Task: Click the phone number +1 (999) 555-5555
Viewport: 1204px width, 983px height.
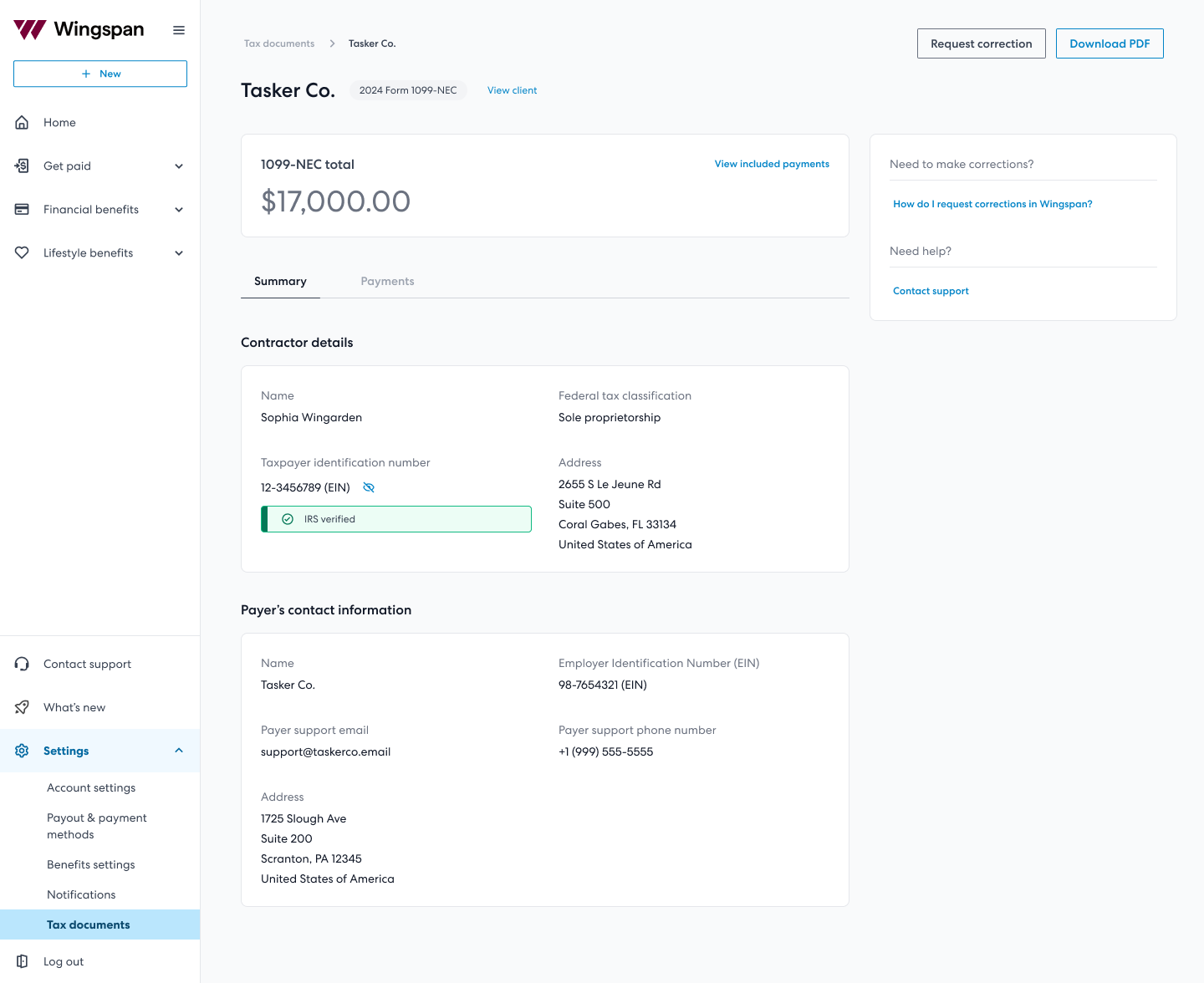Action: [605, 751]
